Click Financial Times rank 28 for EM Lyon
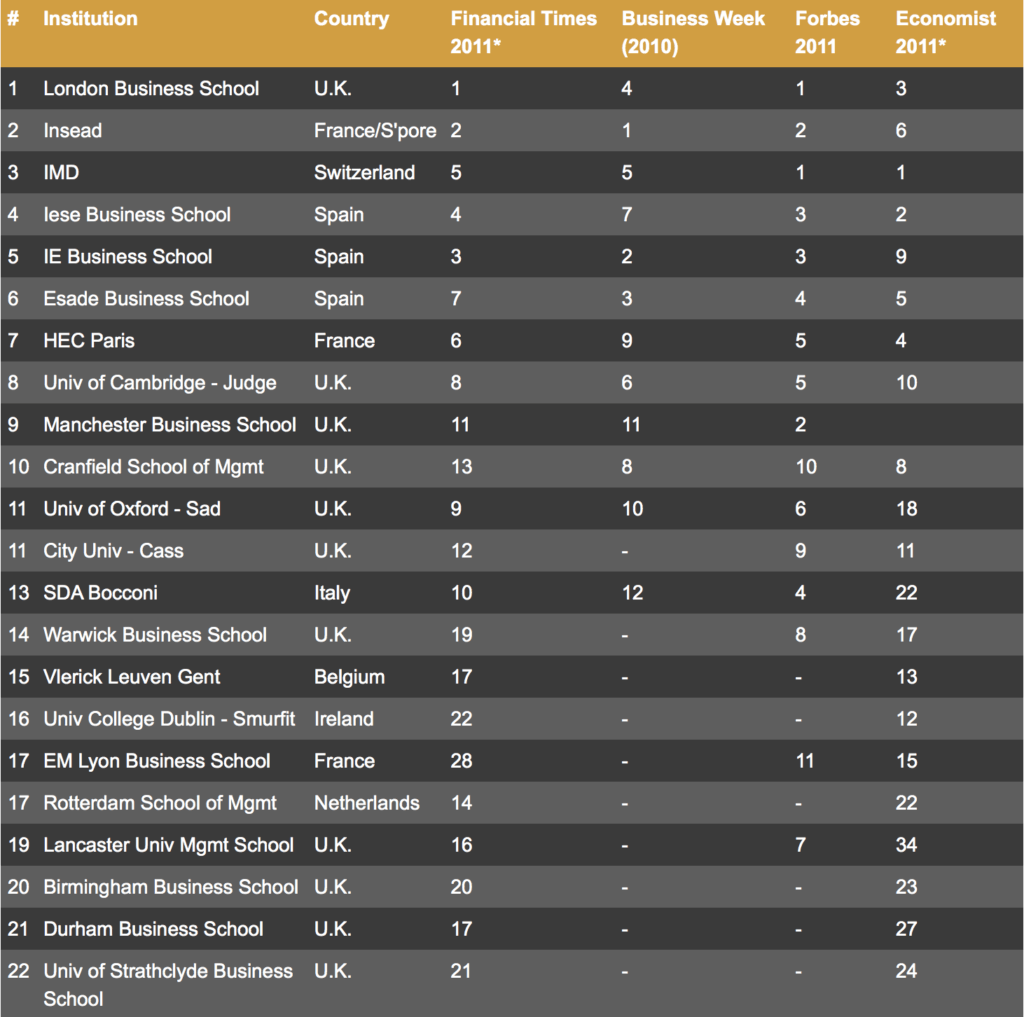Image resolution: width=1024 pixels, height=1017 pixels. click(461, 761)
